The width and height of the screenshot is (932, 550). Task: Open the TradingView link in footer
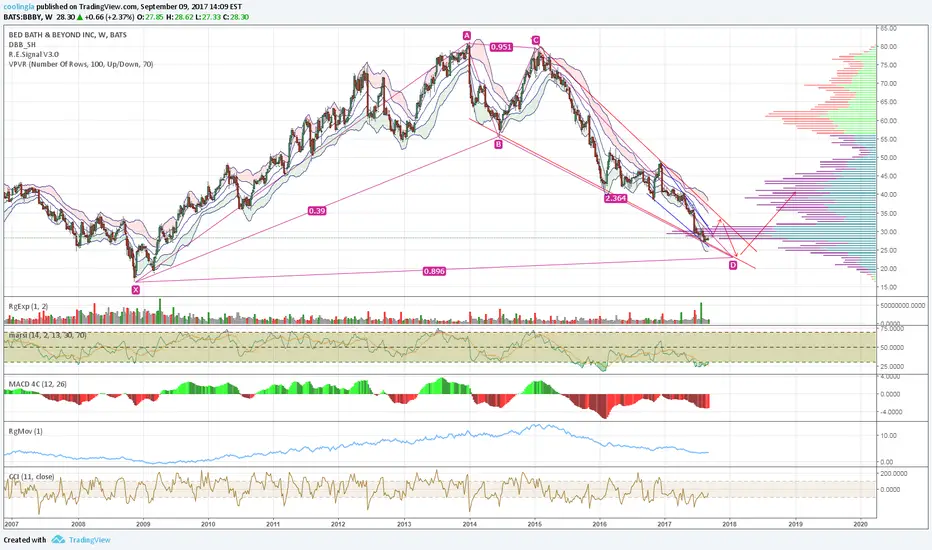(x=90, y=540)
